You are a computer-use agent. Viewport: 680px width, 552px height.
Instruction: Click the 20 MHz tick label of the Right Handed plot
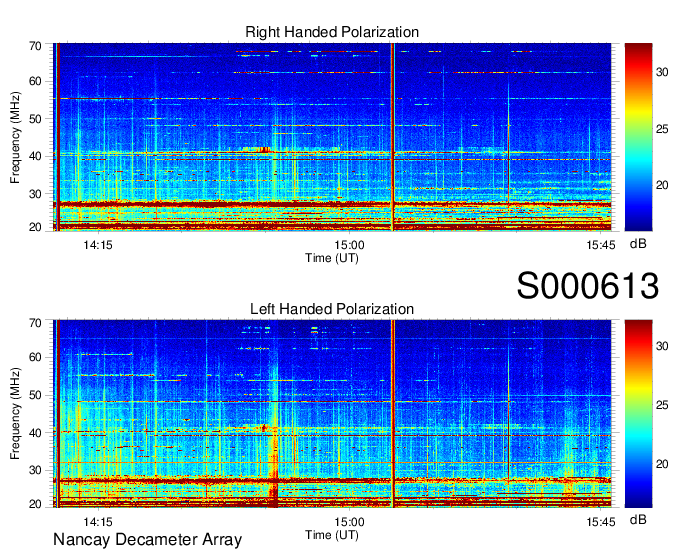click(35, 227)
